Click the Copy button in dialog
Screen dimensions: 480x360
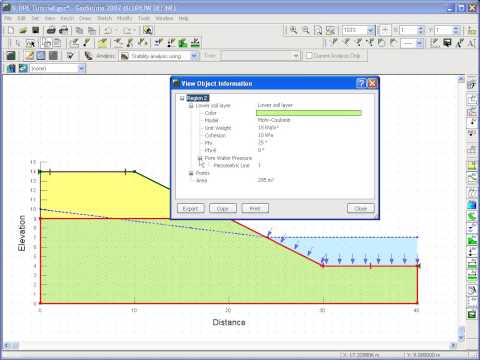(223, 208)
